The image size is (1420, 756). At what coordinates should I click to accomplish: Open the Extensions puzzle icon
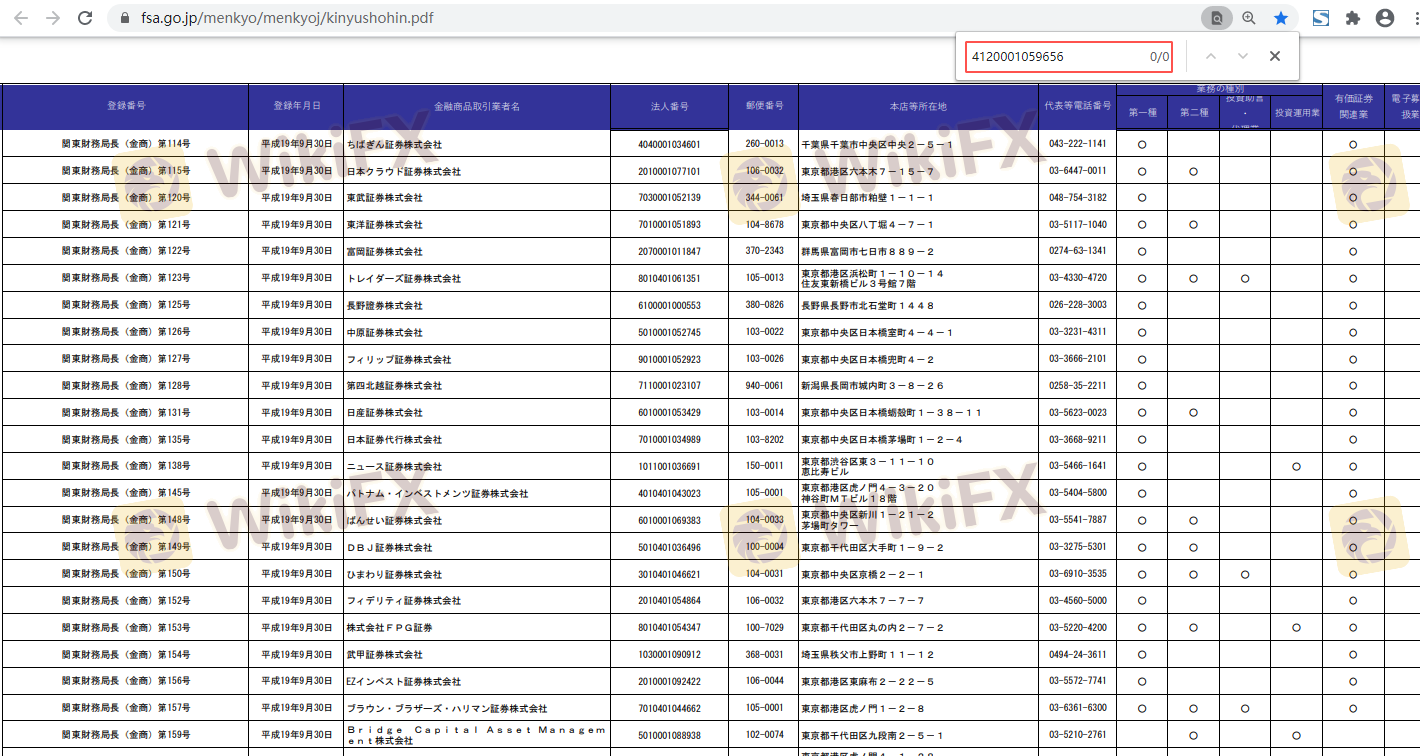tap(1353, 18)
